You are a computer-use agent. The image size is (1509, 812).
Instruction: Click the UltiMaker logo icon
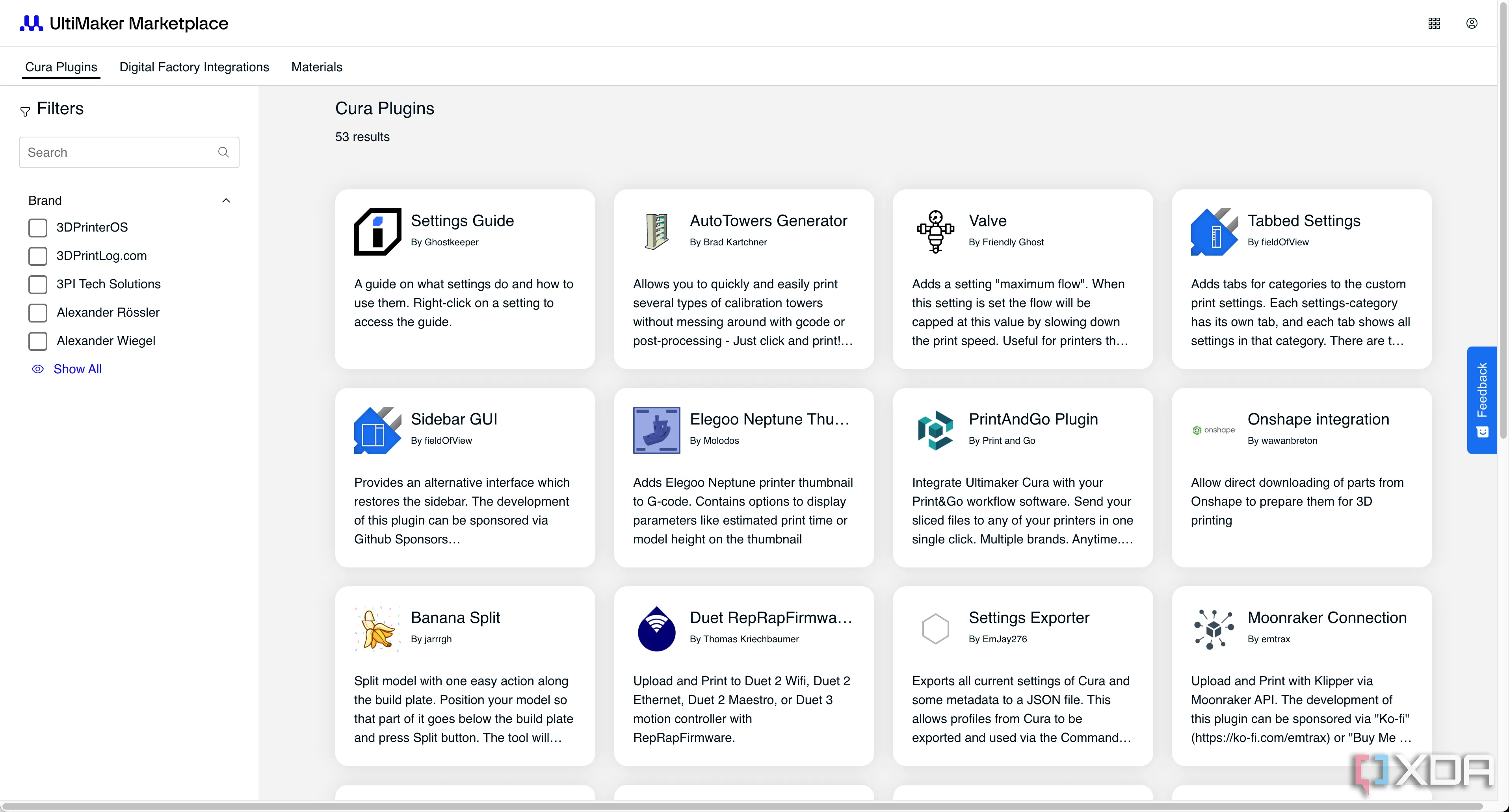[x=31, y=23]
